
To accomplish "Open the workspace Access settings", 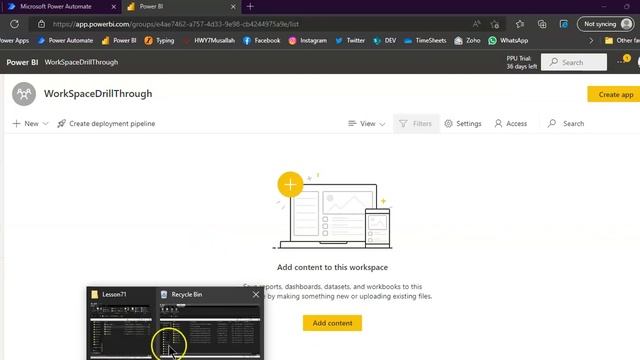I will (511, 124).
